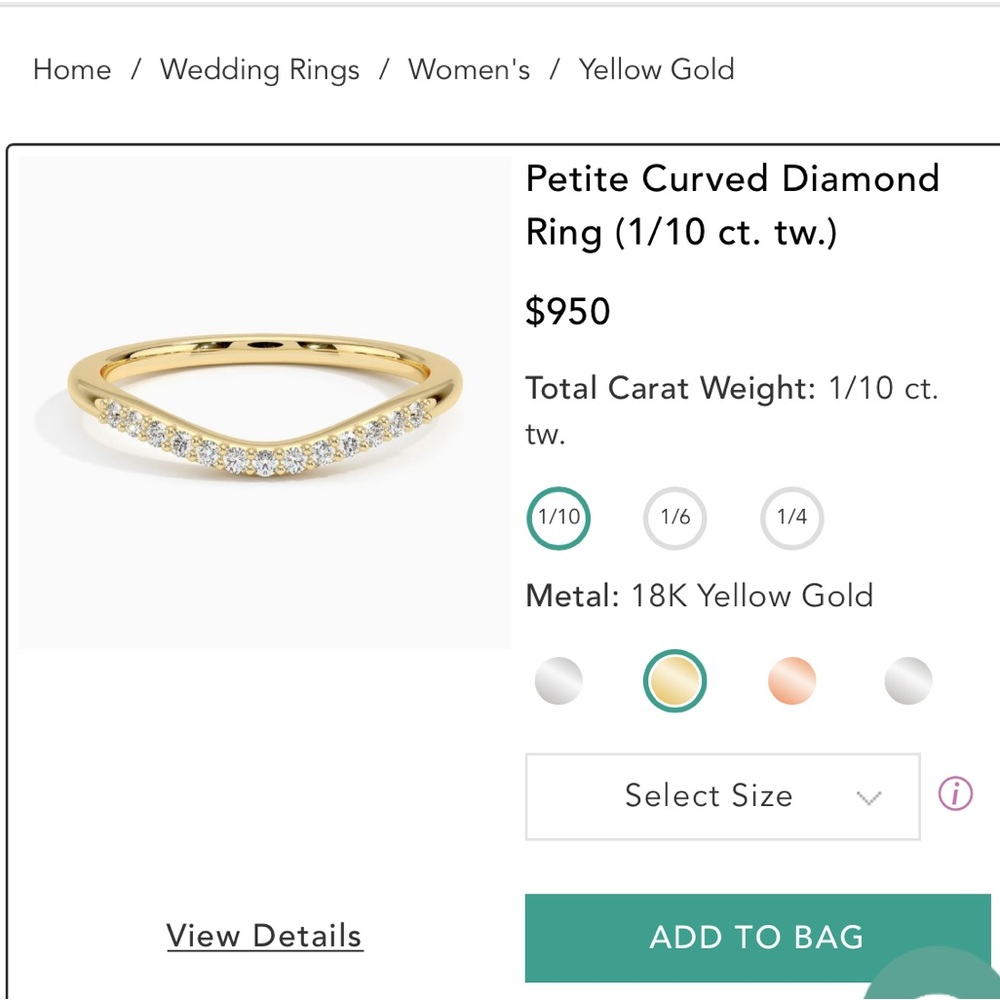This screenshot has width=1000, height=1000.
Task: Click the Select Size chevron arrow
Action: point(870,797)
